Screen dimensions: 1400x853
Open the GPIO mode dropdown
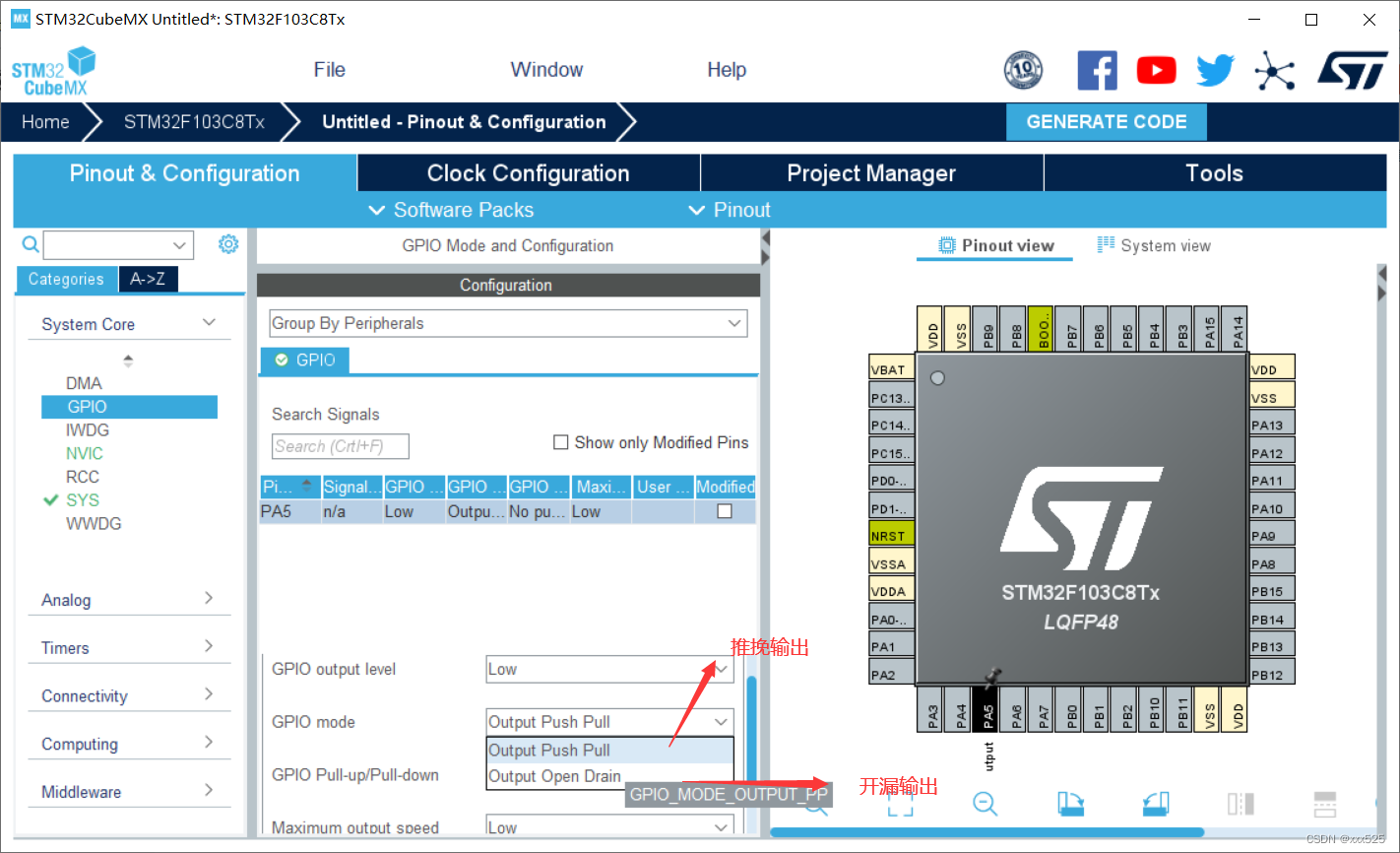tap(609, 722)
